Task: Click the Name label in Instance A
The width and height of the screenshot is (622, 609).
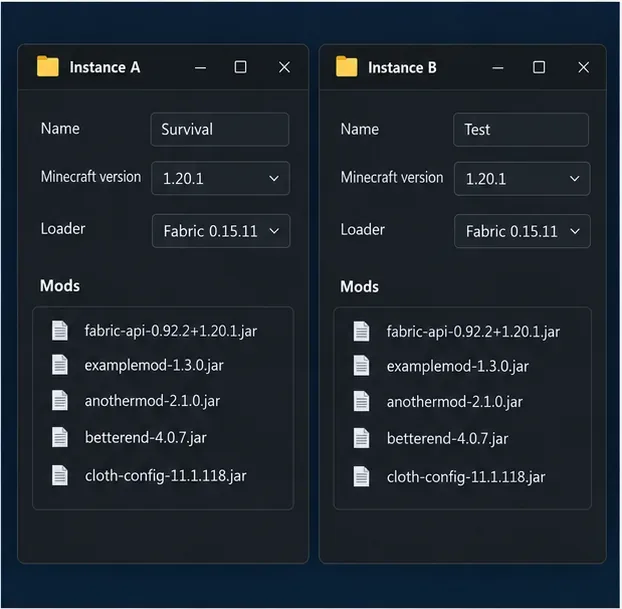Action: click(60, 129)
